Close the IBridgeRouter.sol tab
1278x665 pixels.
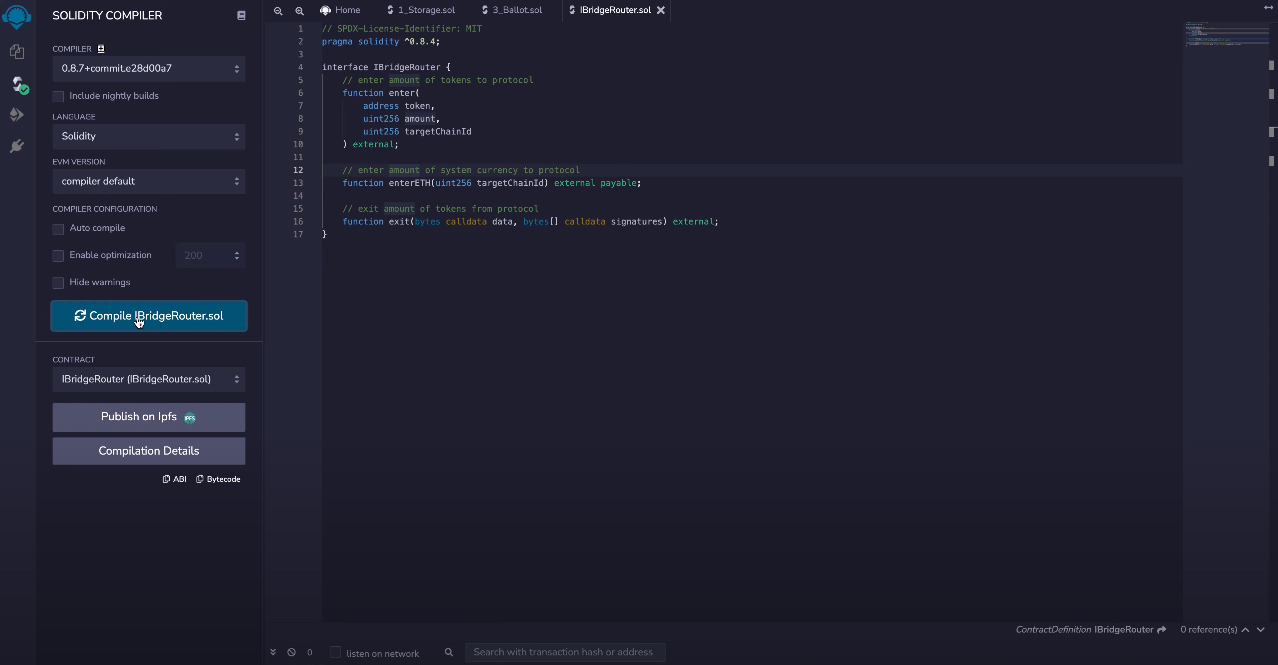660,10
